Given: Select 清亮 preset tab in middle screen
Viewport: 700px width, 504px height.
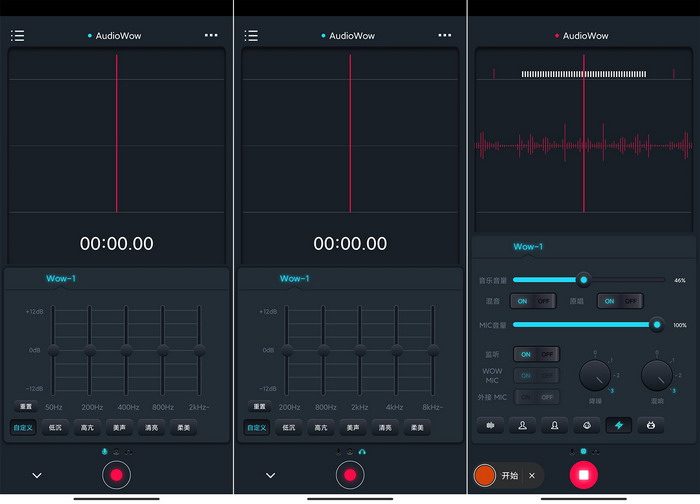Looking at the screenshot, I should 385,428.
